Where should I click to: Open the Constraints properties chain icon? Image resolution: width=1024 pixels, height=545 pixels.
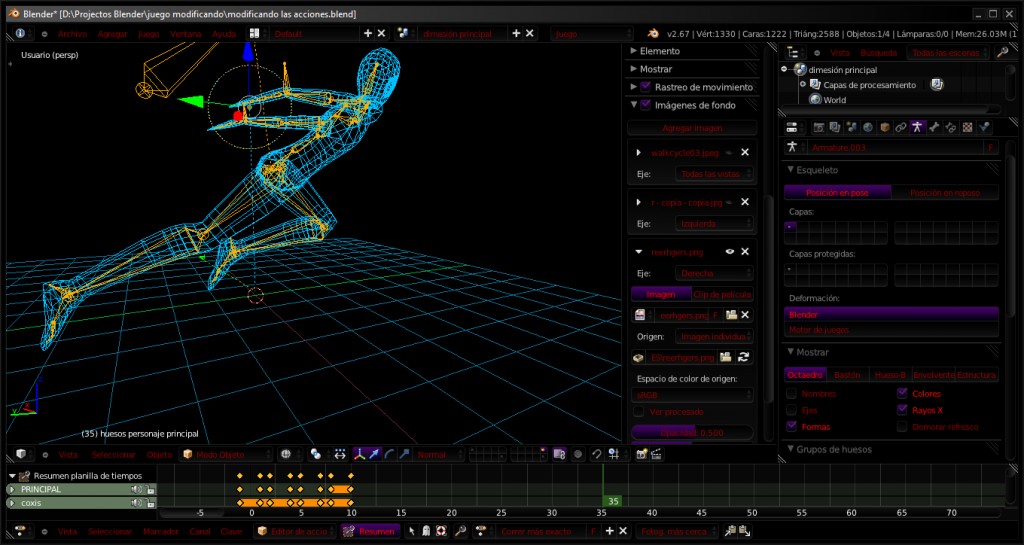click(x=901, y=127)
